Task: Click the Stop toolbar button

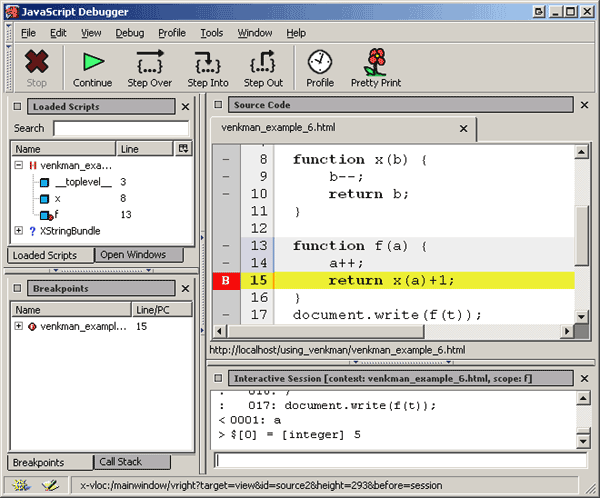Action: coord(37,68)
